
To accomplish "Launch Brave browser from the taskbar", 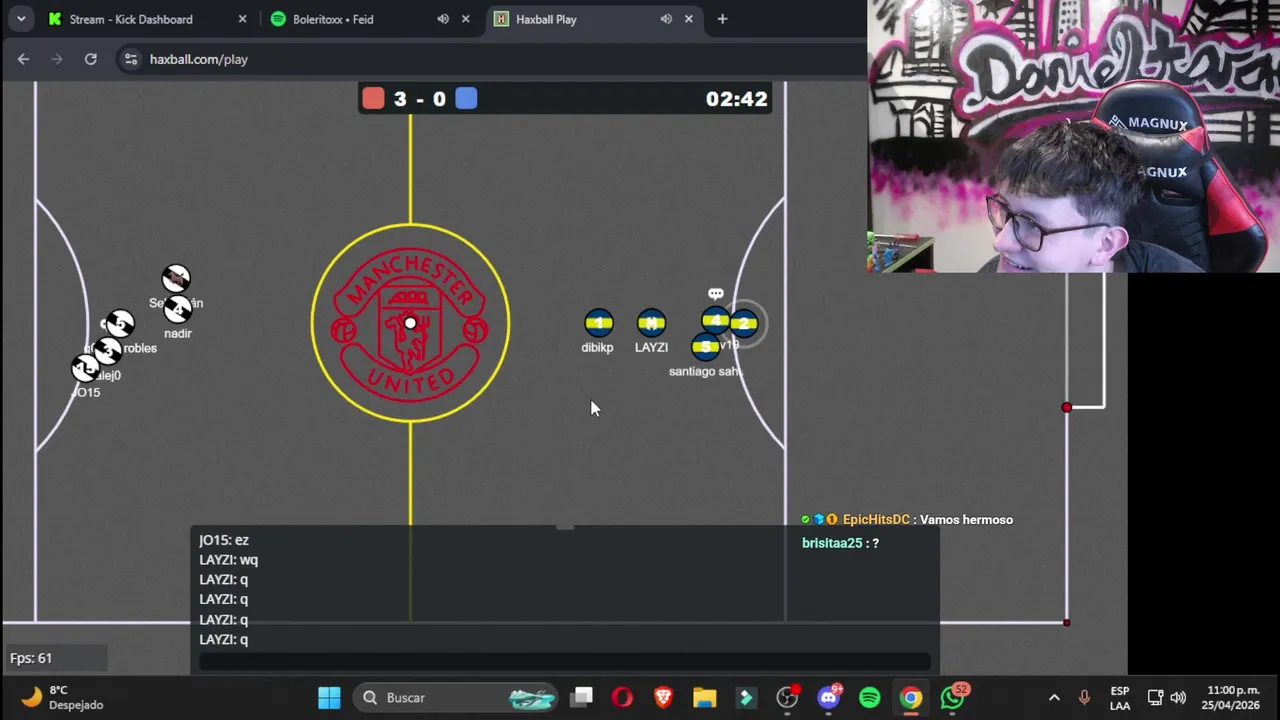I will [663, 697].
